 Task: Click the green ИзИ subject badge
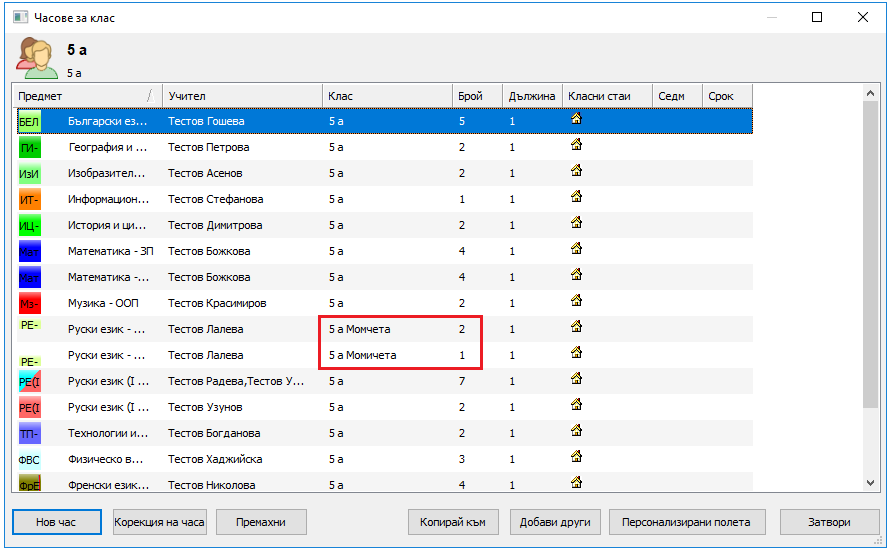[x=29, y=173]
